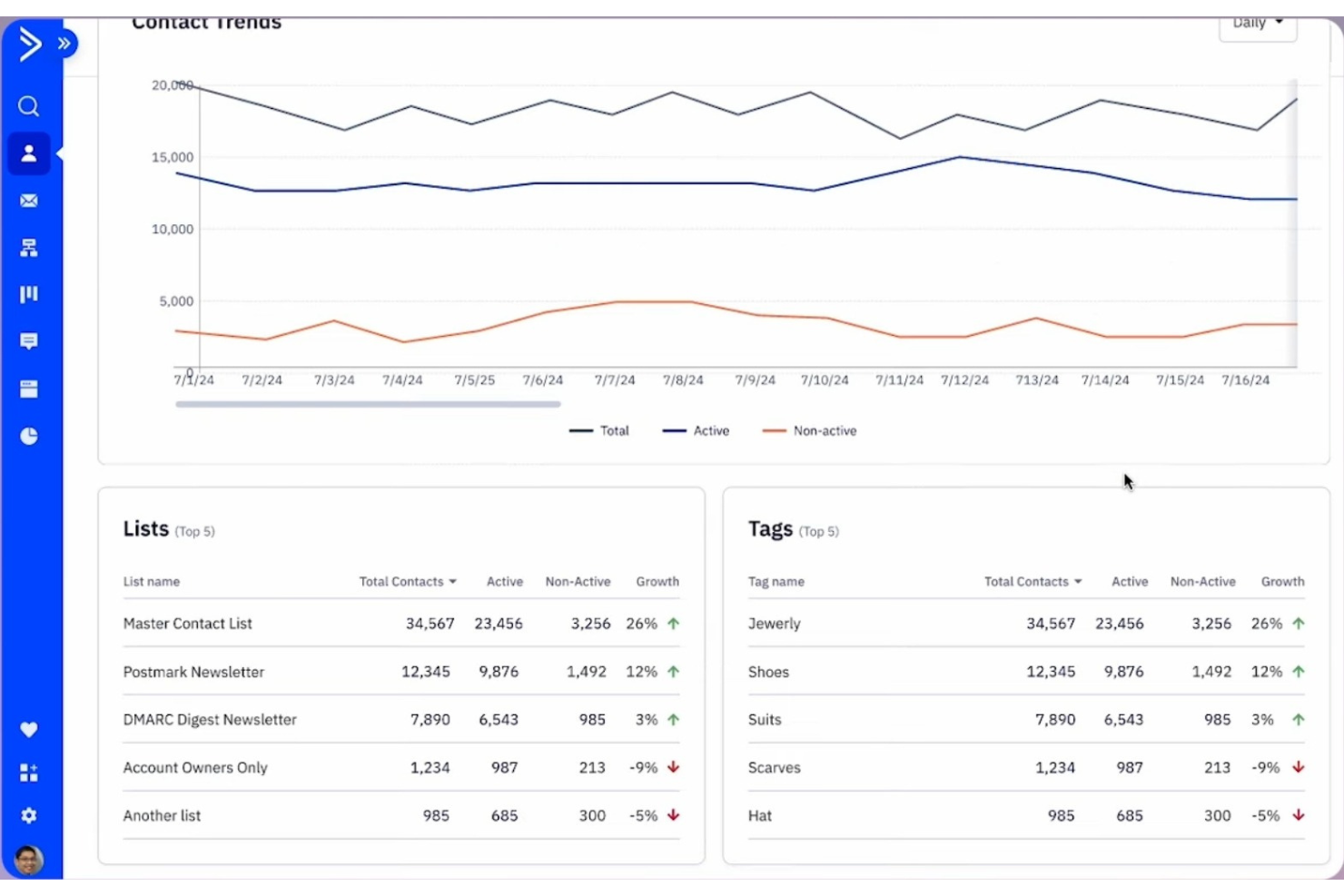Open the Jewerly tag
Image resolution: width=1344 pixels, height=896 pixels.
(x=774, y=624)
